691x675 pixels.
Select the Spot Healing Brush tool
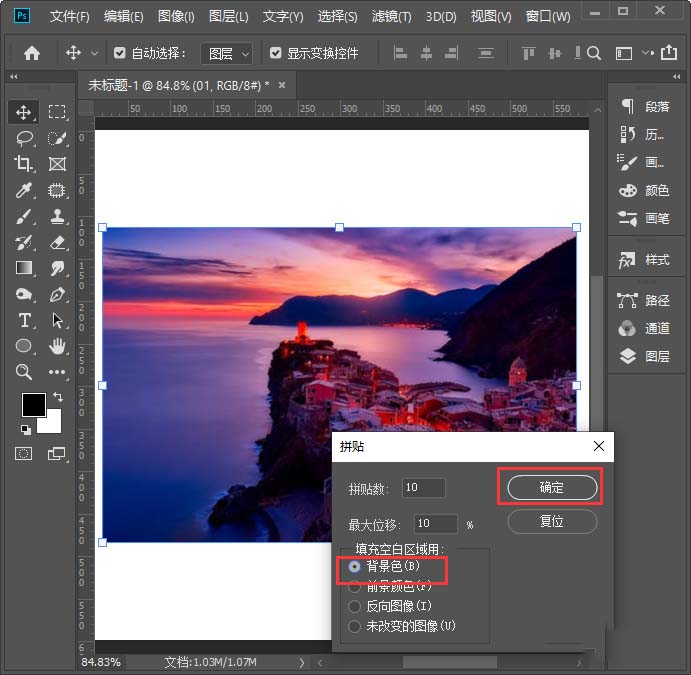click(x=57, y=190)
